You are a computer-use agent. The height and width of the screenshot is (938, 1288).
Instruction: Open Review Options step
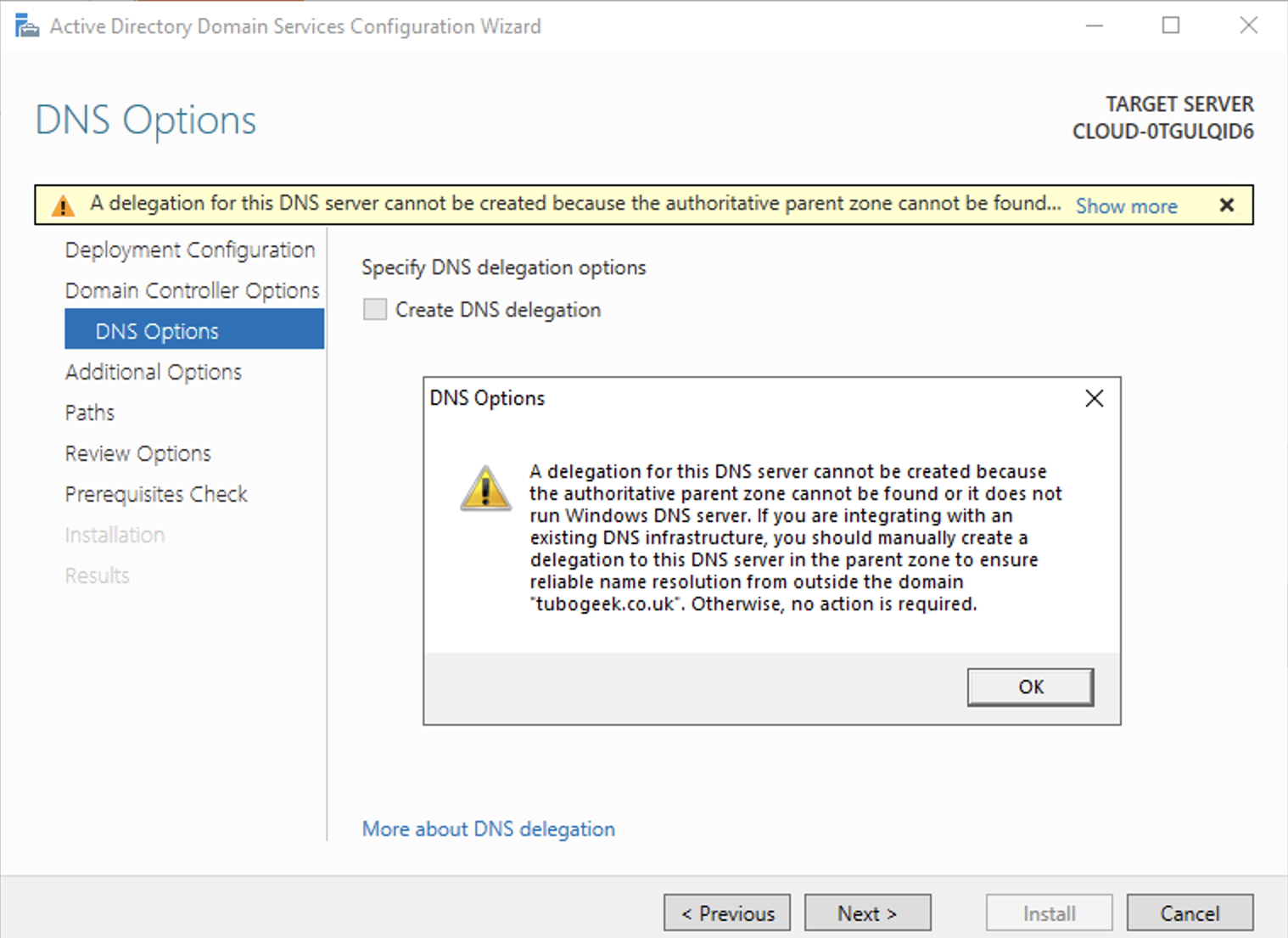click(138, 453)
